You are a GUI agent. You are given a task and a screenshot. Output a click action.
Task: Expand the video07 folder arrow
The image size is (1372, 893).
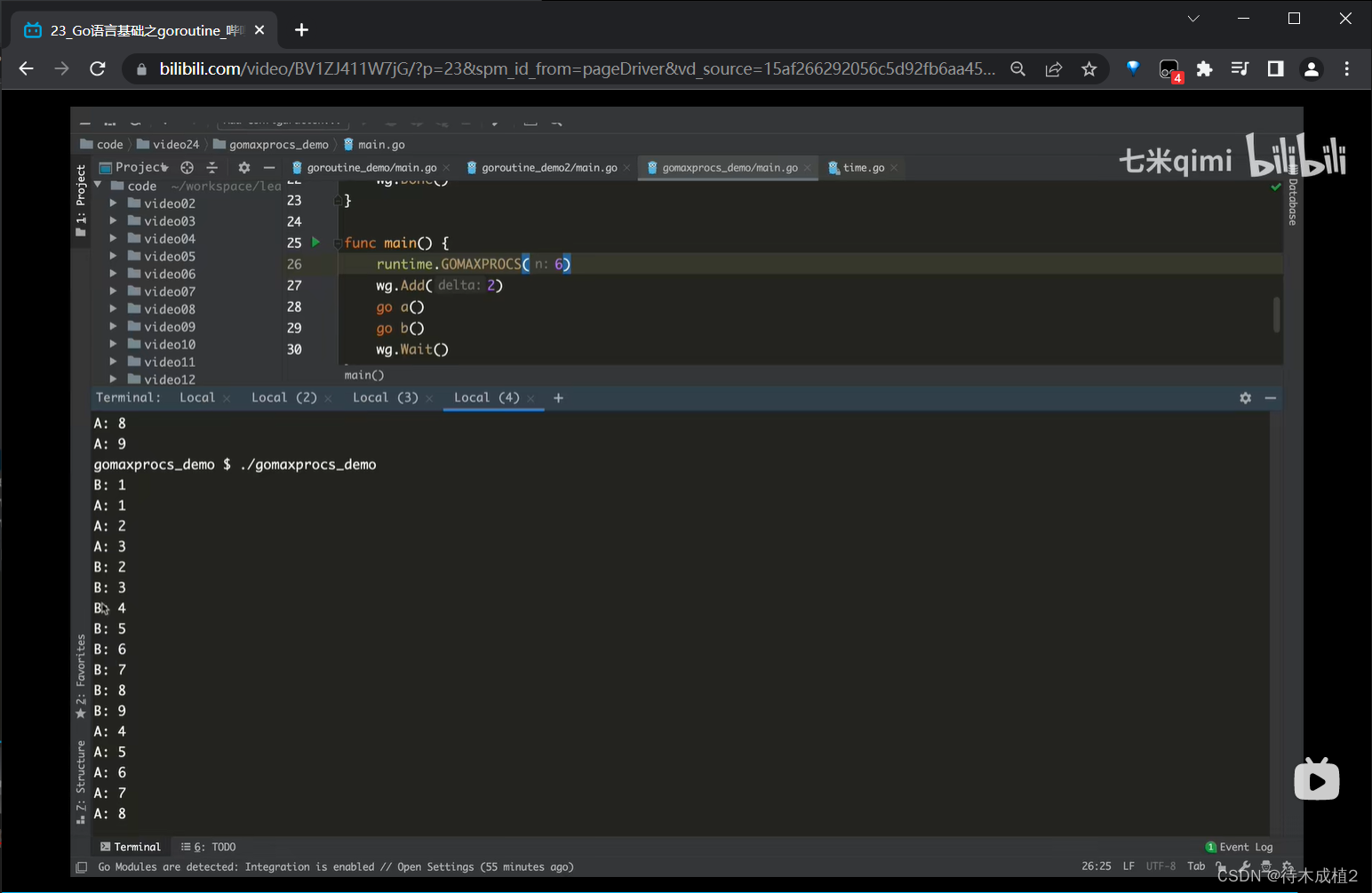pyautogui.click(x=113, y=291)
